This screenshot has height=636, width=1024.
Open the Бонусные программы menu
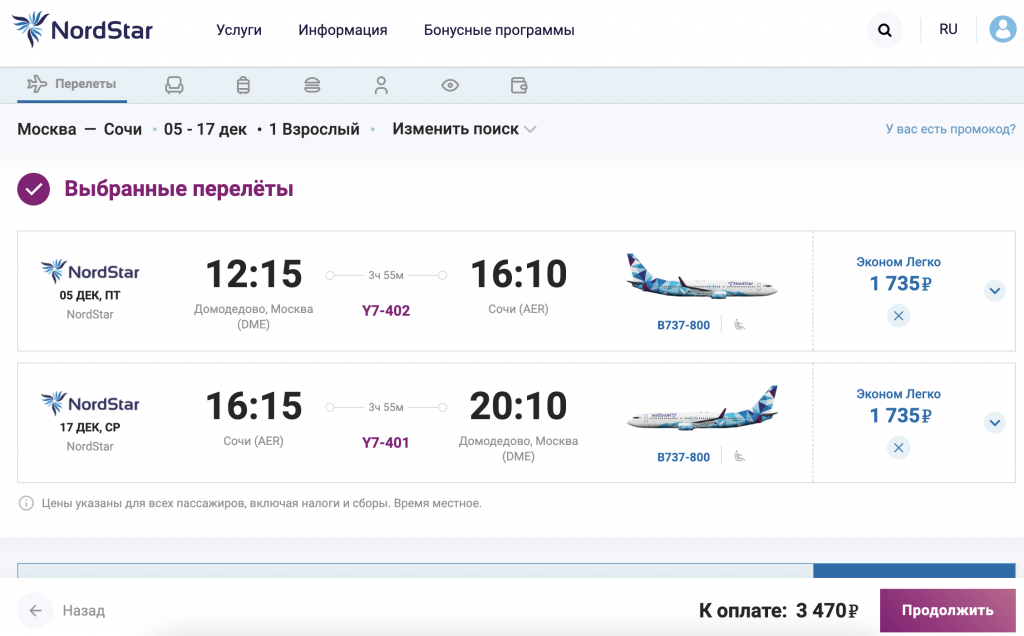coord(499,30)
